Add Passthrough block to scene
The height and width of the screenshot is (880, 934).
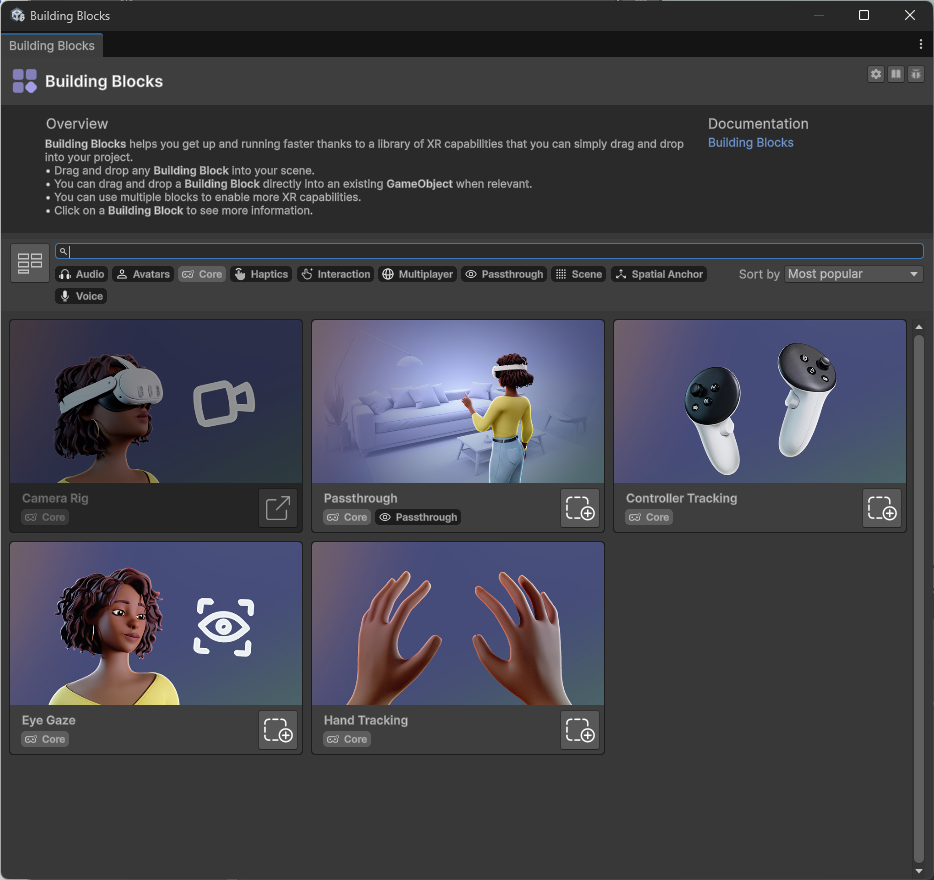[580, 508]
